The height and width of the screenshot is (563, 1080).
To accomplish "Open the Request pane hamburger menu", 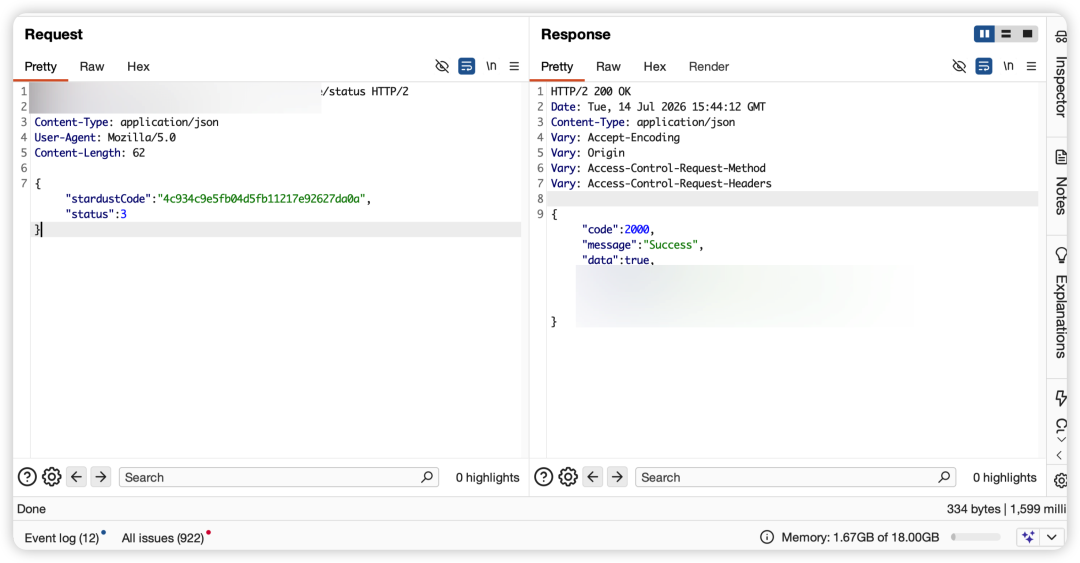I will click(514, 66).
